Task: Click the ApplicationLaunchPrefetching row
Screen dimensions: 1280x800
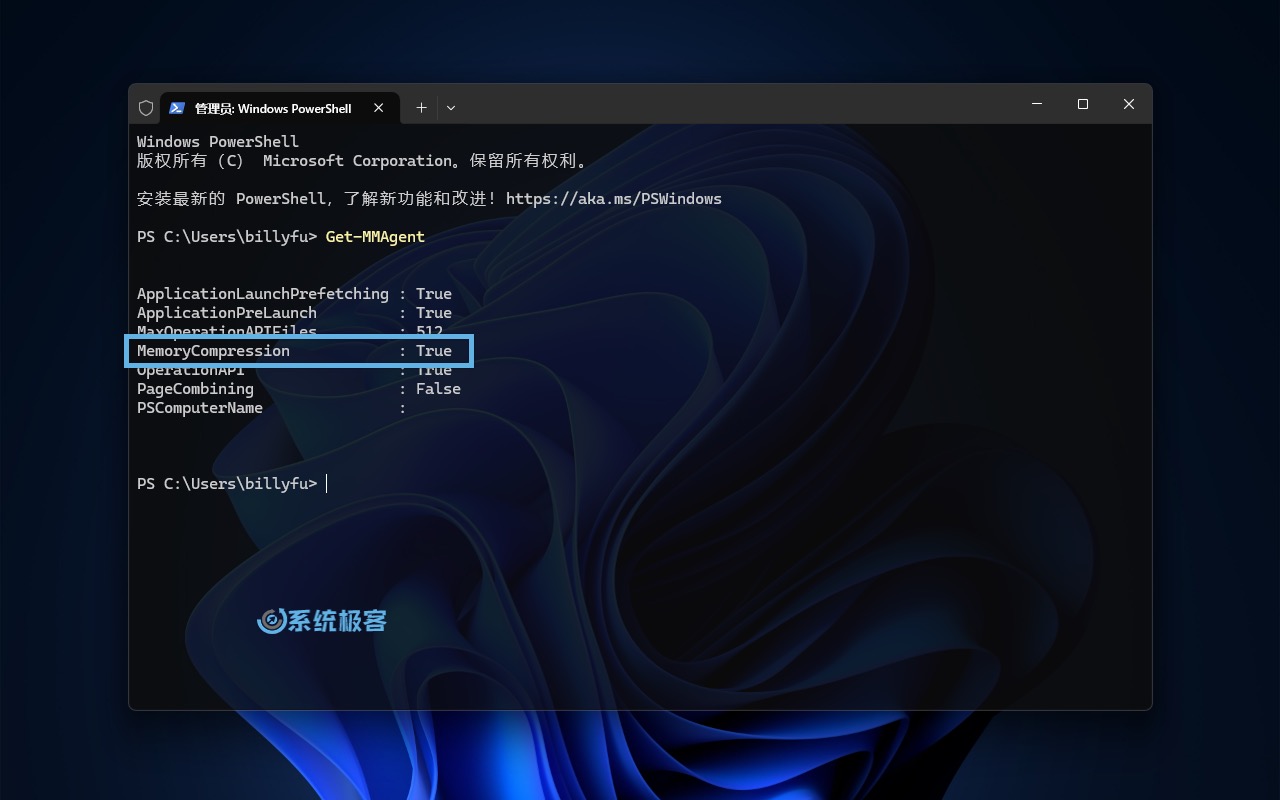Action: (x=294, y=294)
